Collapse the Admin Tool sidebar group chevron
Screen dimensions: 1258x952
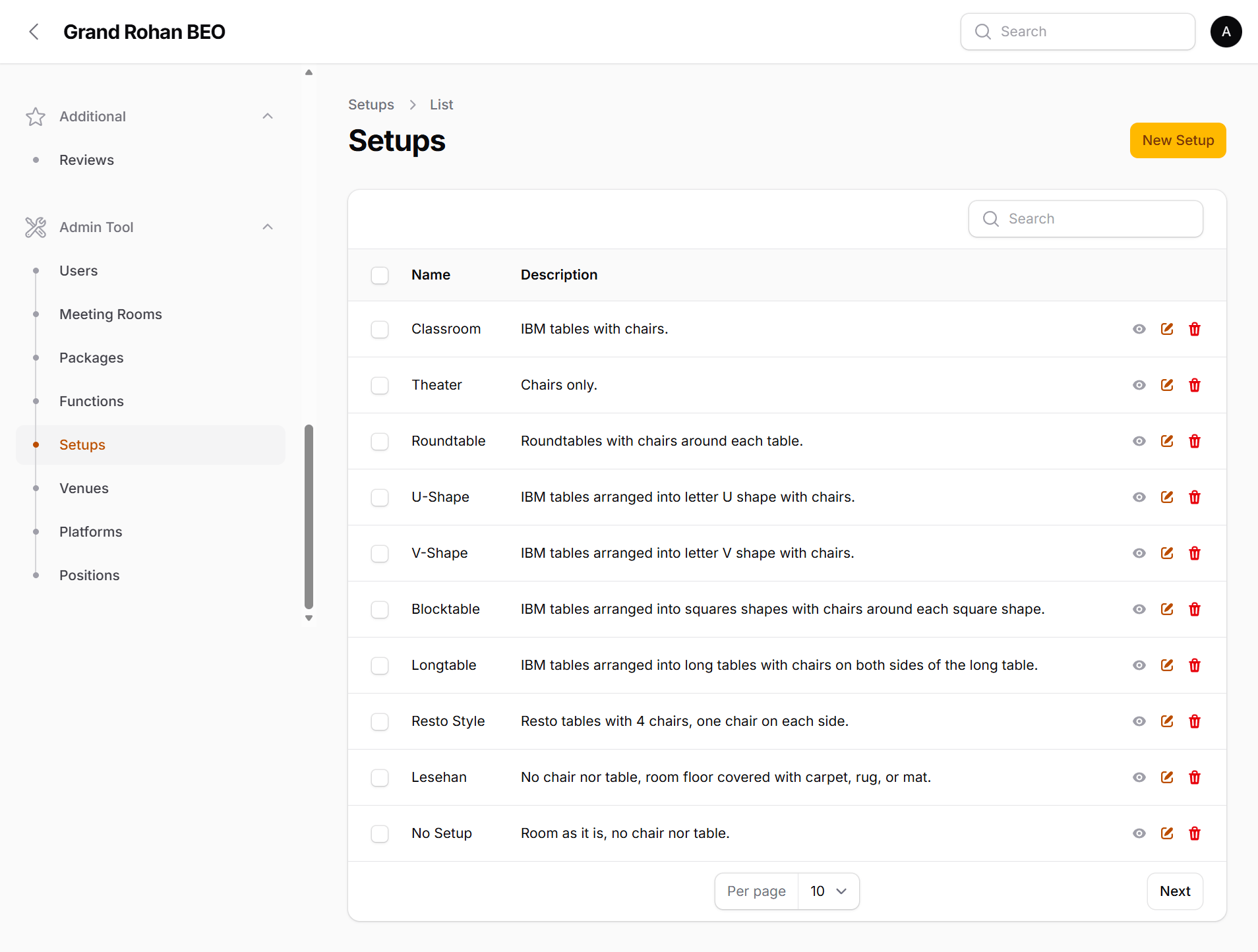pyautogui.click(x=268, y=227)
